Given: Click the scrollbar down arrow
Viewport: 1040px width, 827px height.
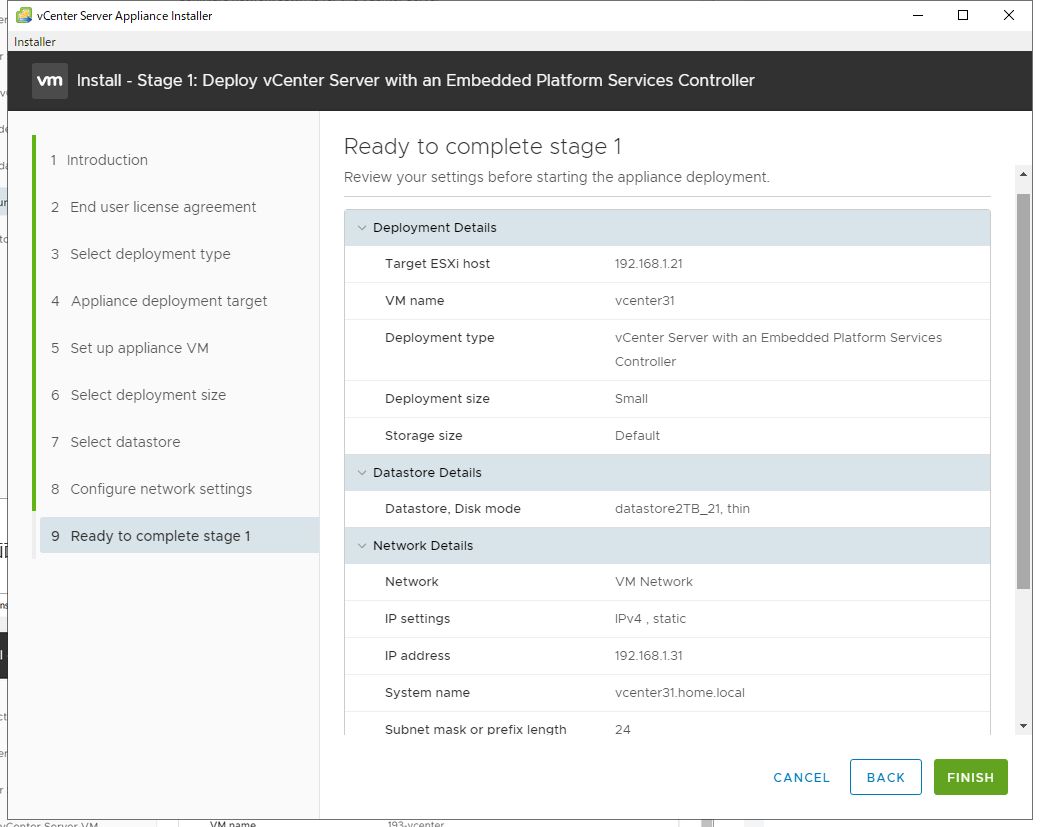Looking at the screenshot, I should tap(1023, 726).
